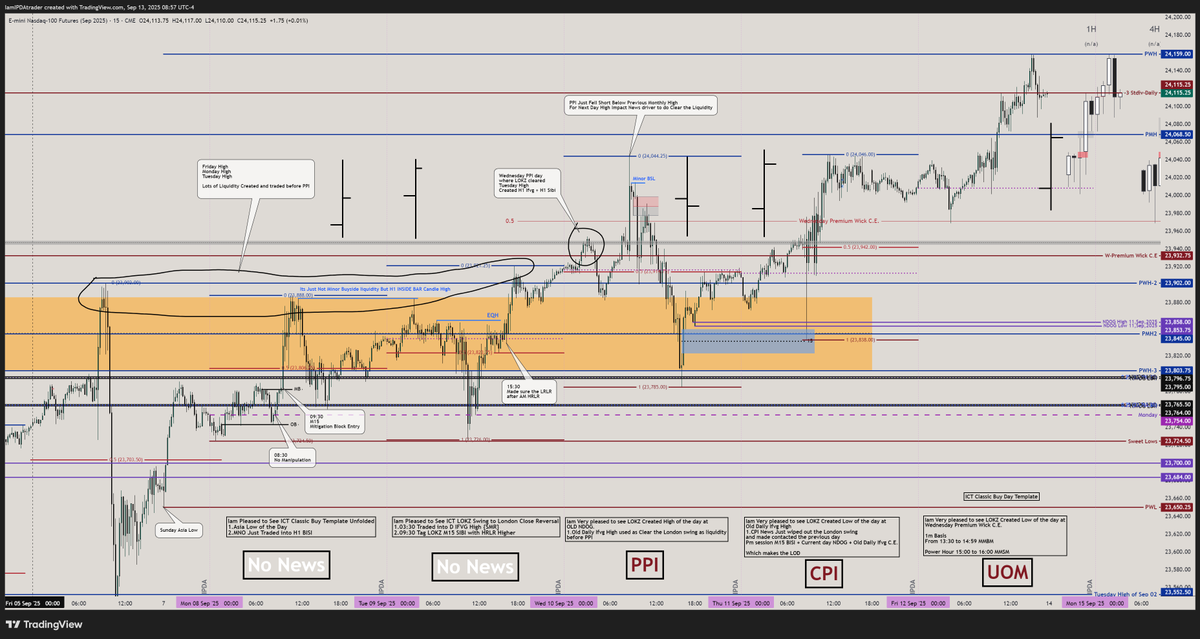This screenshot has height=639, width=1200.
Task: Click the PPI text box
Action: click(x=643, y=567)
